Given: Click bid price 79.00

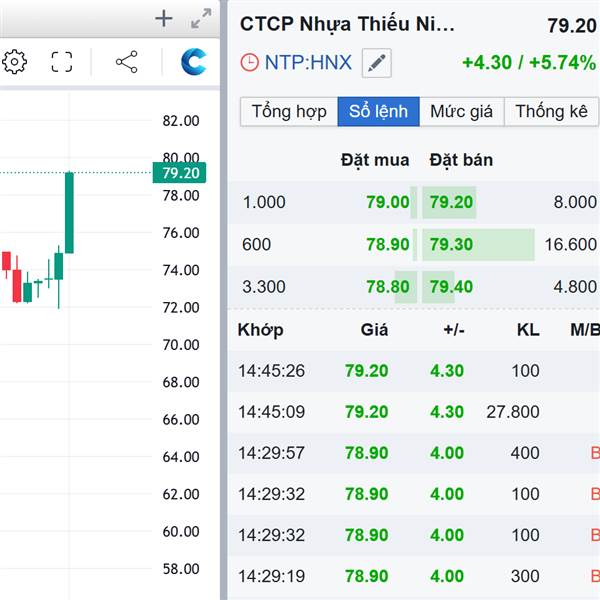Looking at the screenshot, I should click(388, 202).
